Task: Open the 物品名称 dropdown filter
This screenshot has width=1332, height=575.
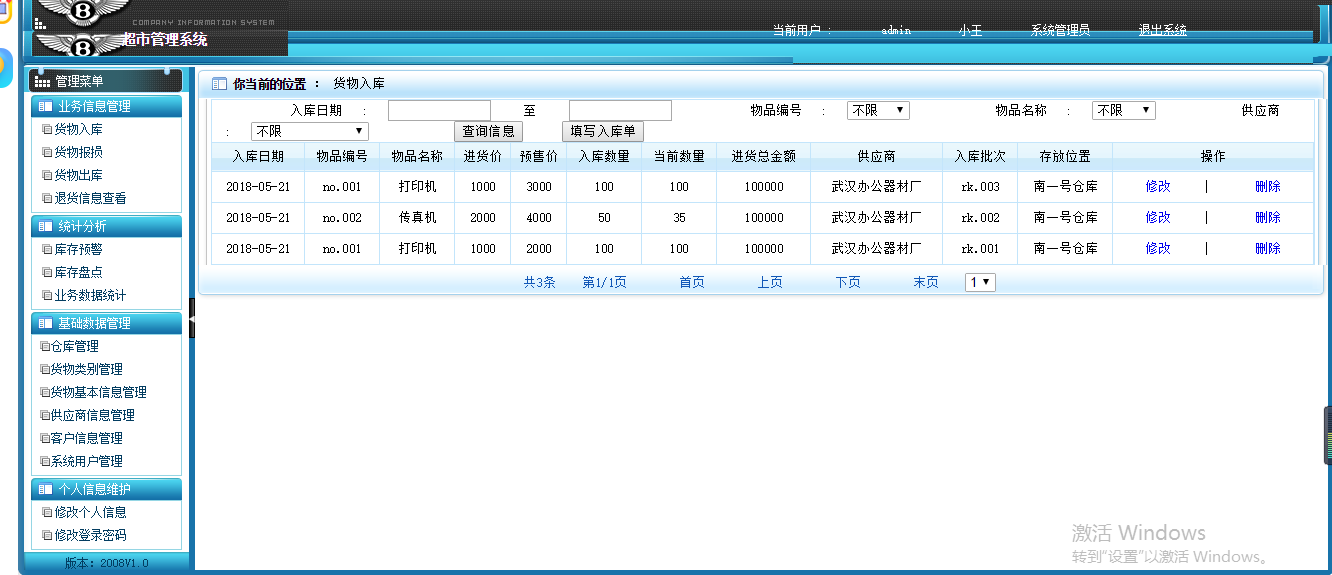Action: (1123, 111)
